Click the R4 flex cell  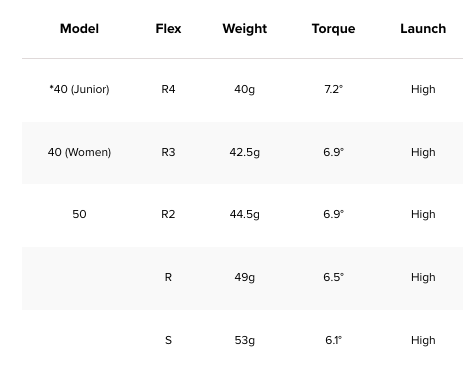(168, 89)
